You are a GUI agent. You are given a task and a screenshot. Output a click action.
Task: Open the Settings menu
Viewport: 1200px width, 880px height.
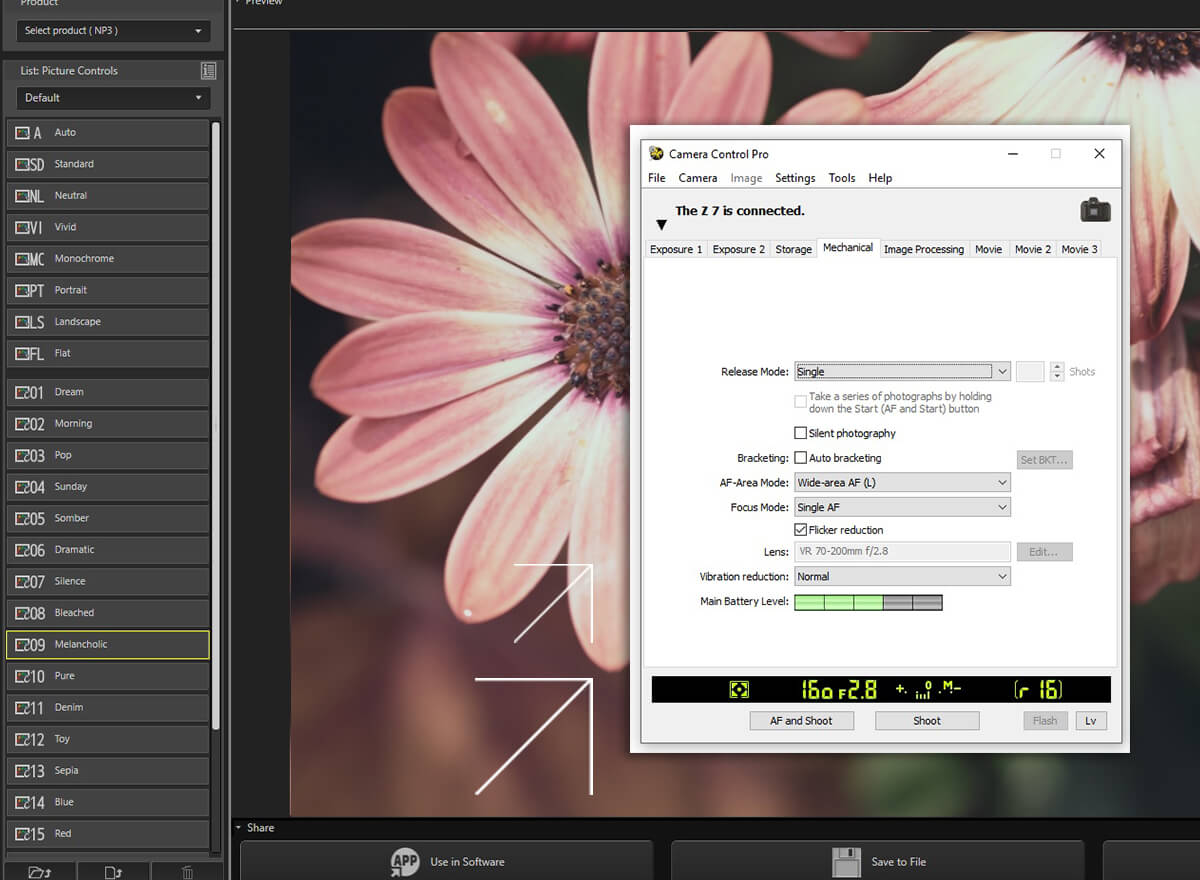pyautogui.click(x=795, y=178)
